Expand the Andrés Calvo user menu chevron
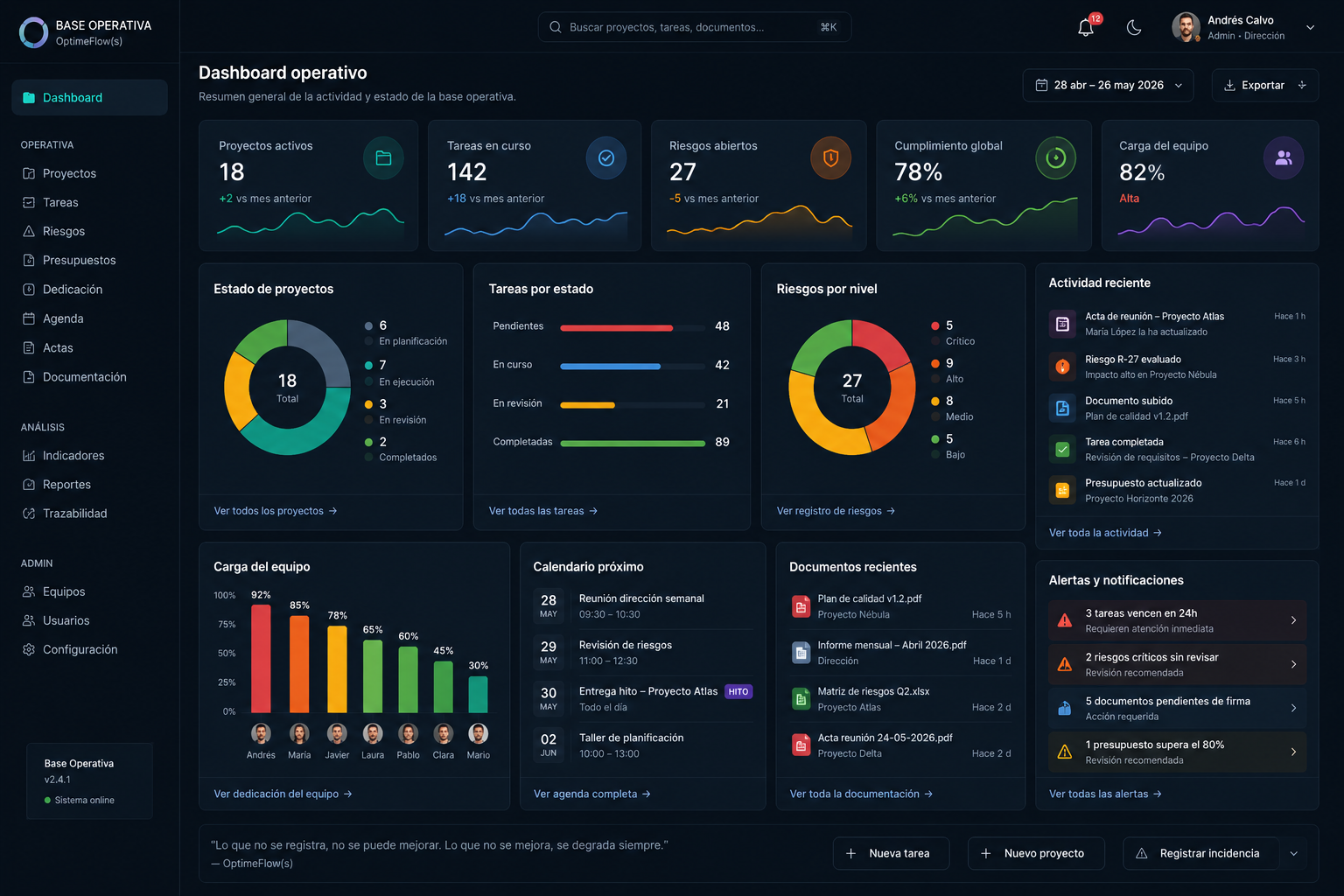 coord(1310,27)
